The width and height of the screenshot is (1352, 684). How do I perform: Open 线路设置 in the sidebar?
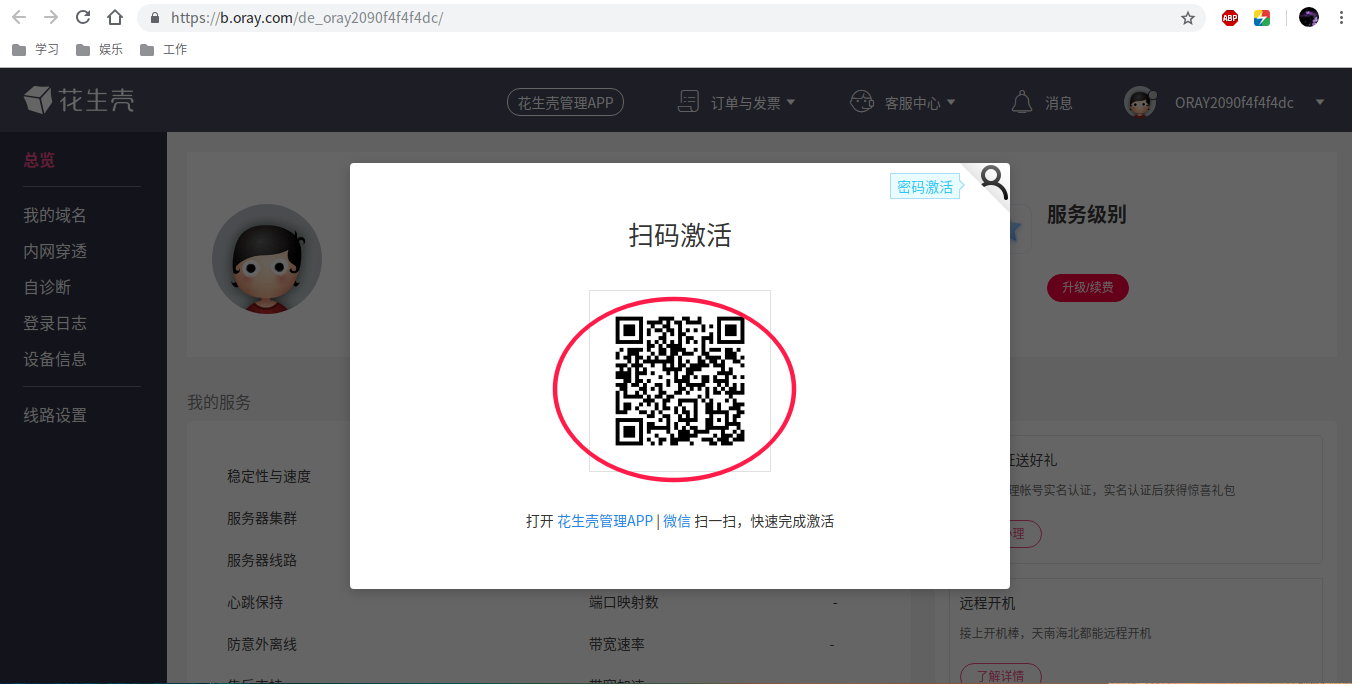coord(55,415)
